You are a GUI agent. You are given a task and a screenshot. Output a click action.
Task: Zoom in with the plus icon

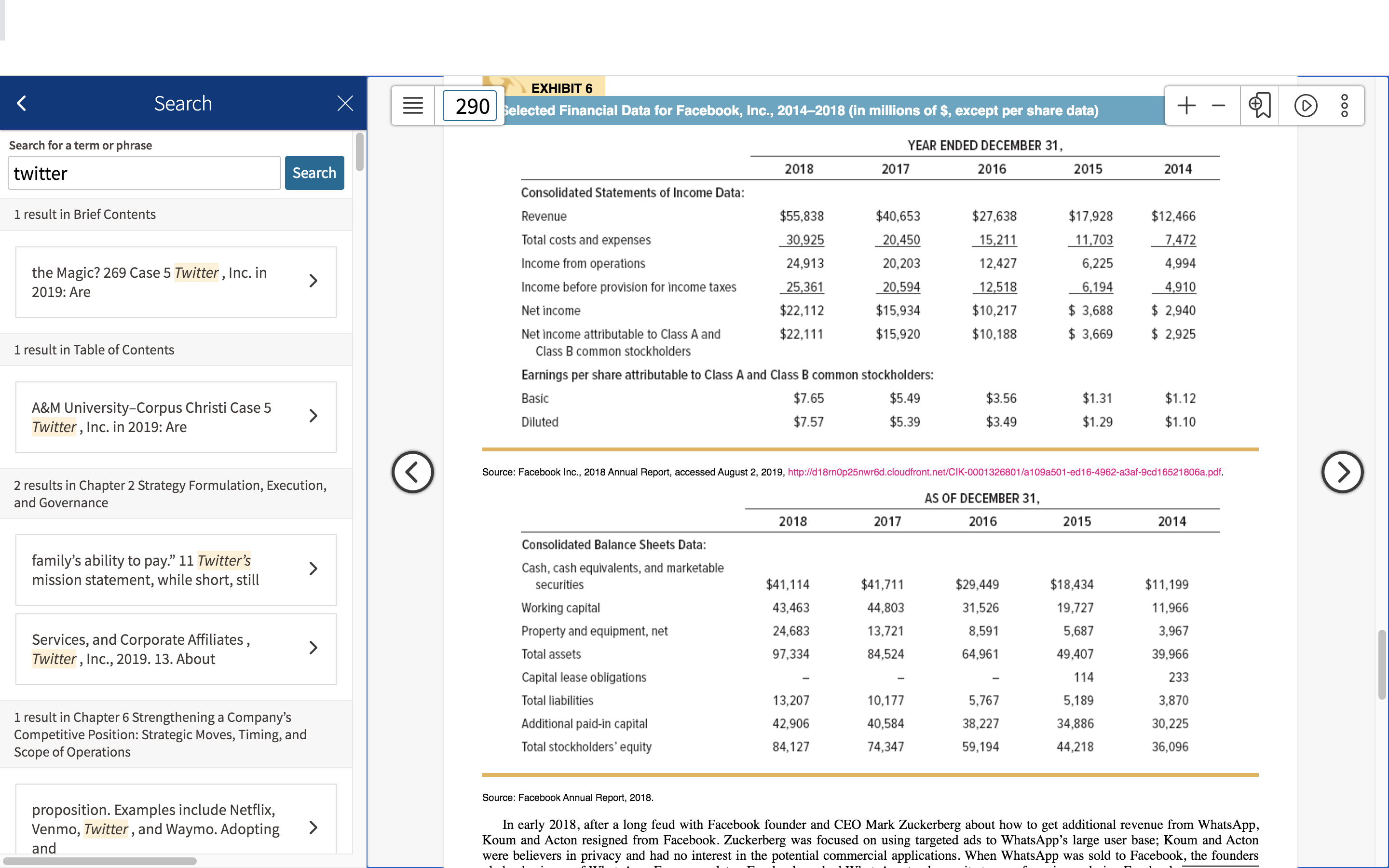click(1186, 106)
